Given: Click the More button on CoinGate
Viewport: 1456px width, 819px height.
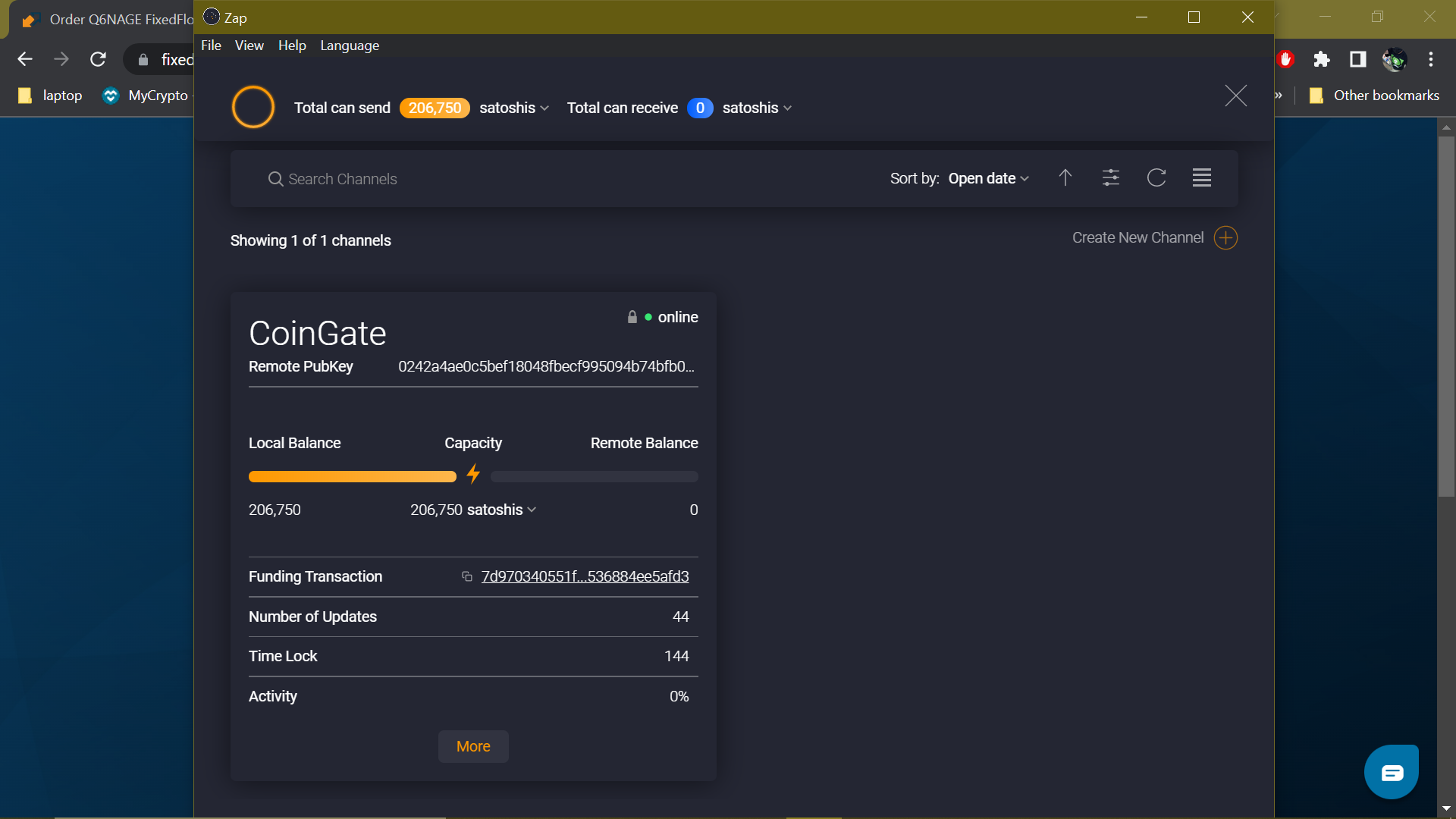Looking at the screenshot, I should tap(473, 746).
